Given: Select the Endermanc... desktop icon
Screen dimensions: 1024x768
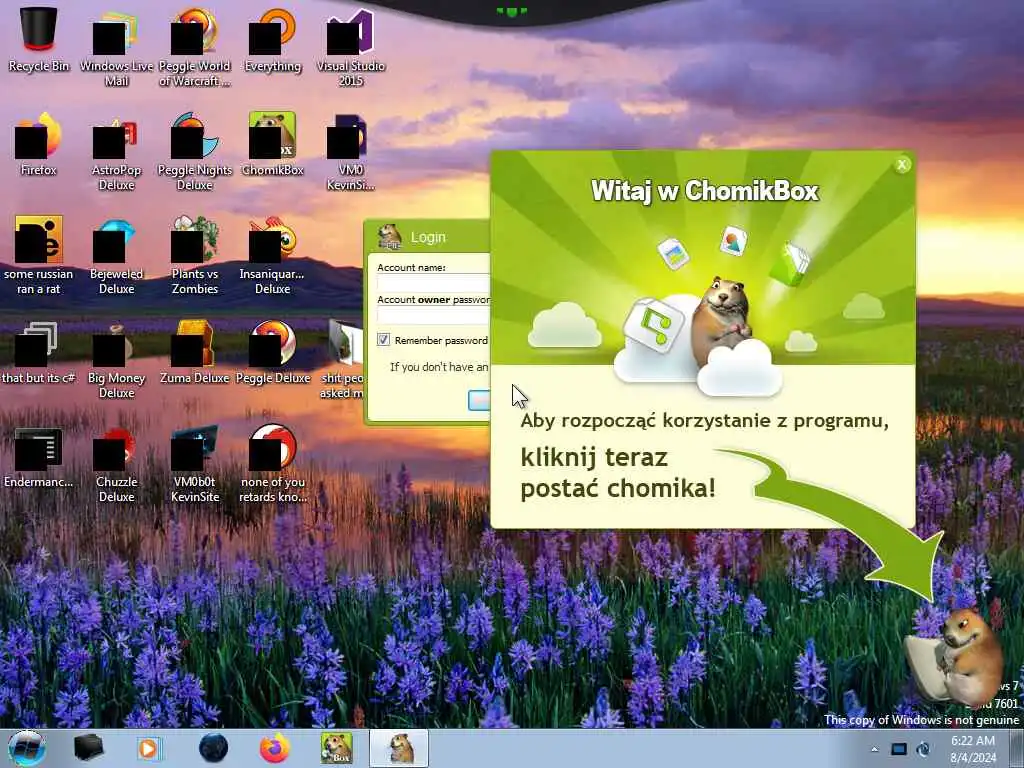Looking at the screenshot, I should click(x=39, y=456).
